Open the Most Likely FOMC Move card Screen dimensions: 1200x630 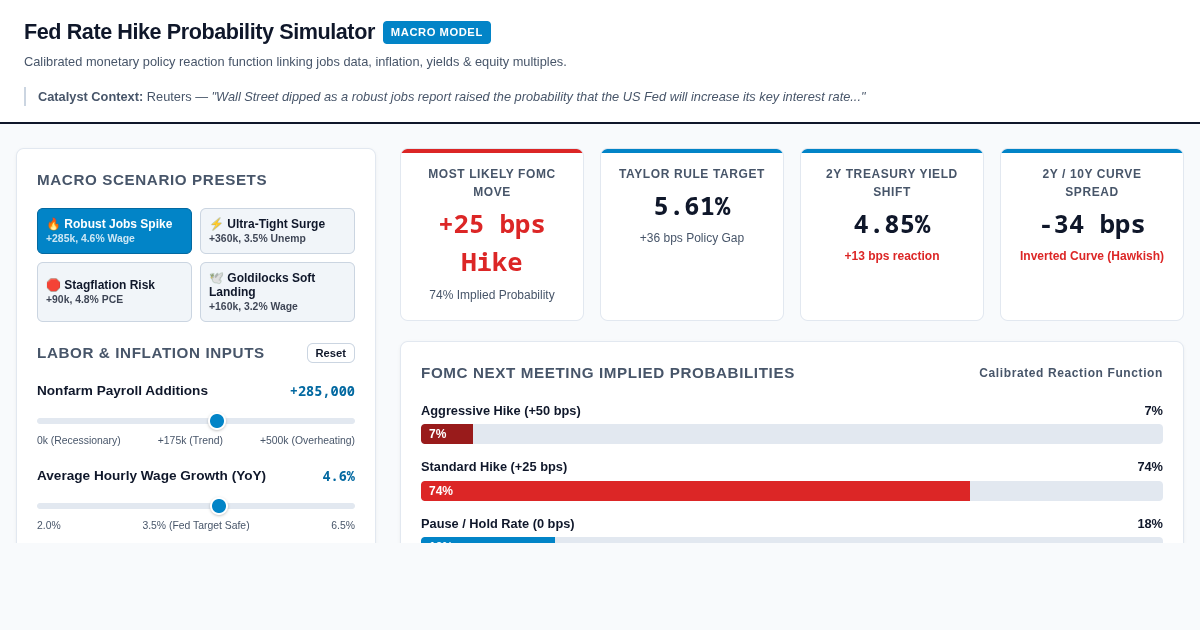pyautogui.click(x=492, y=235)
